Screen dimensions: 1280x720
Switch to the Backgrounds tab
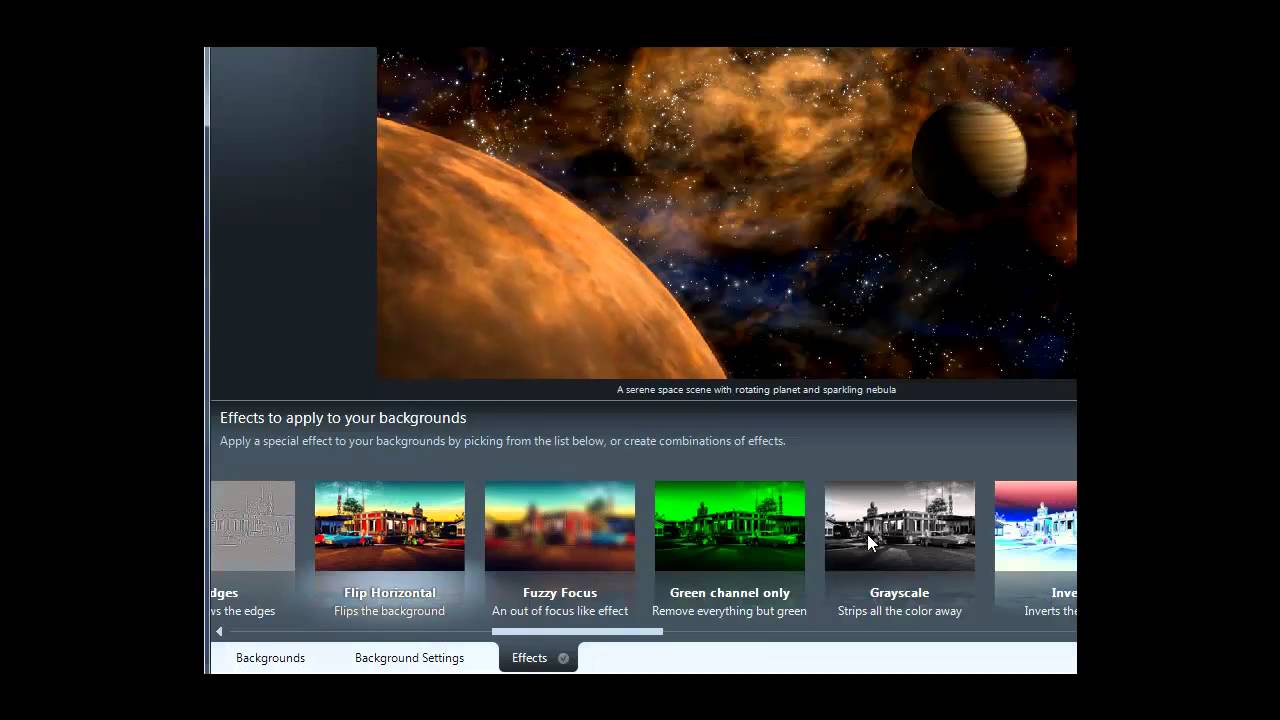tap(270, 658)
